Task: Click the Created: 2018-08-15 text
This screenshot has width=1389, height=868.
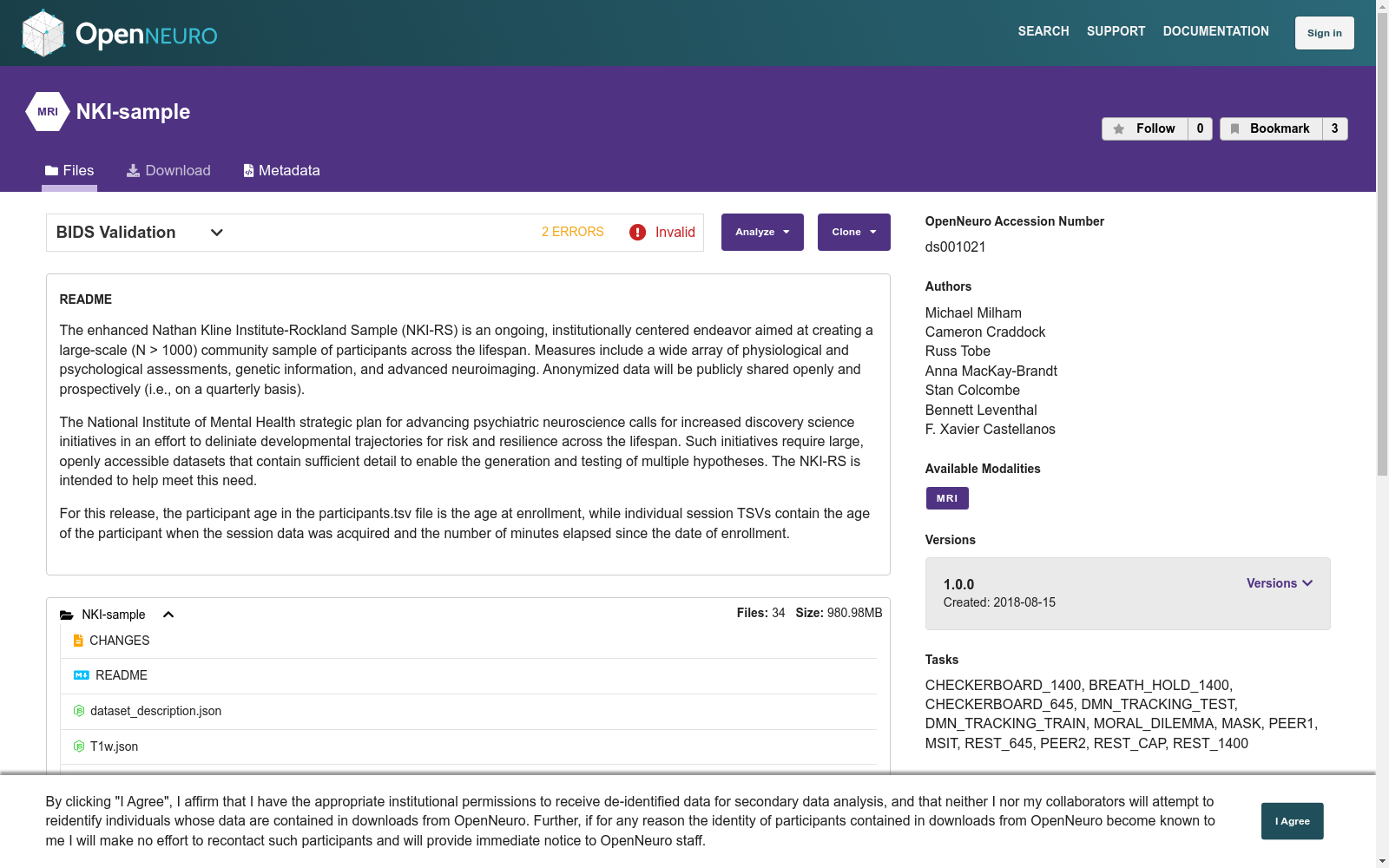Action: (1000, 602)
